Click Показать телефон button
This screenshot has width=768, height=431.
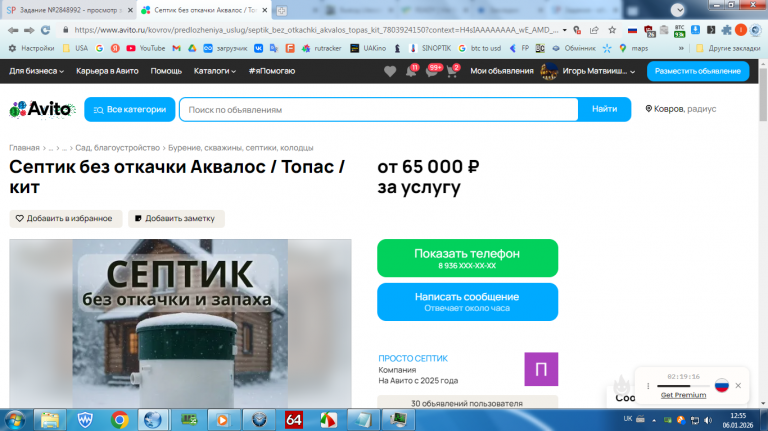pyautogui.click(x=467, y=258)
